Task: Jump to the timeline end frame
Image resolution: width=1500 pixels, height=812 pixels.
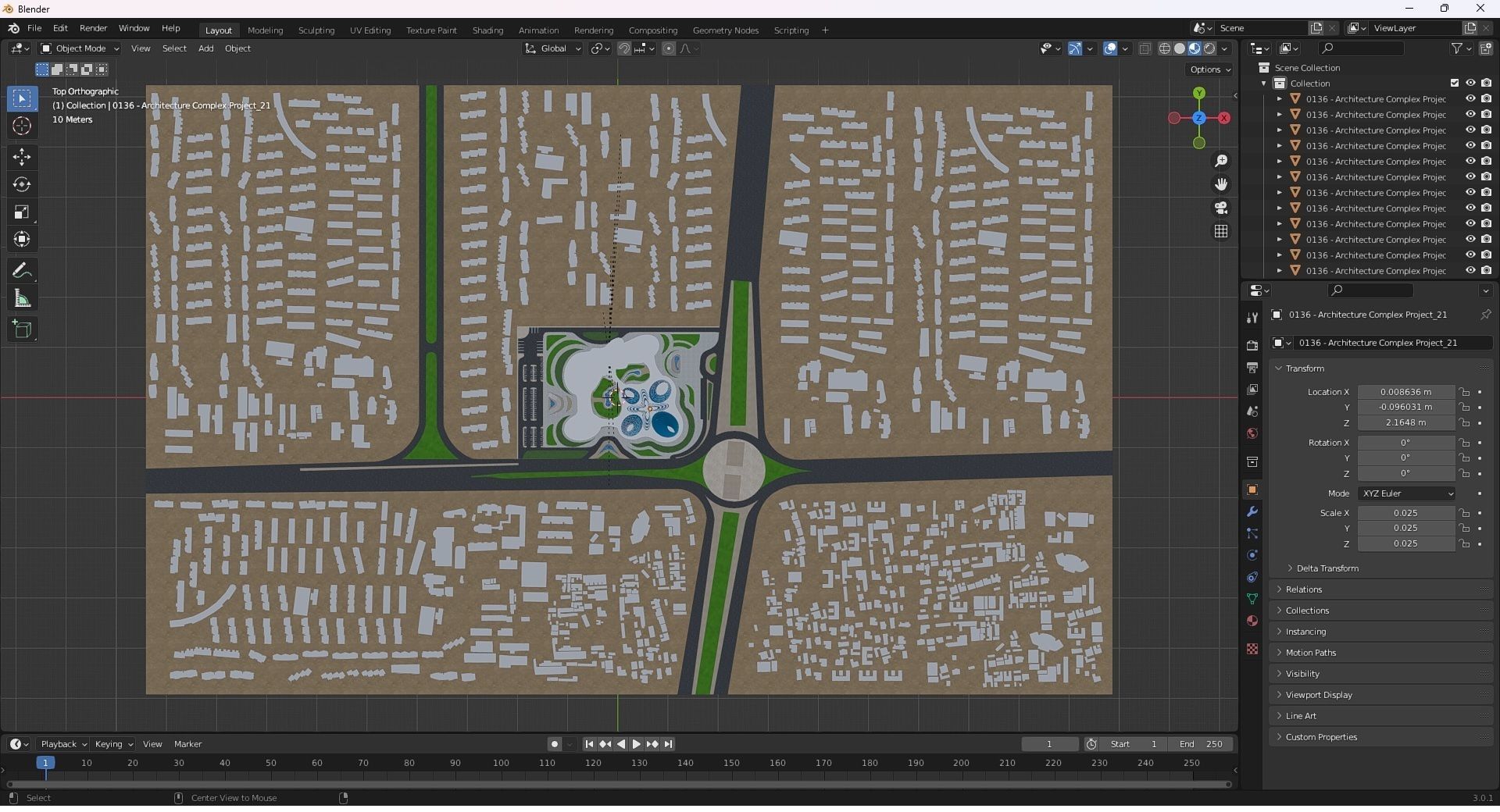Action: (x=669, y=744)
